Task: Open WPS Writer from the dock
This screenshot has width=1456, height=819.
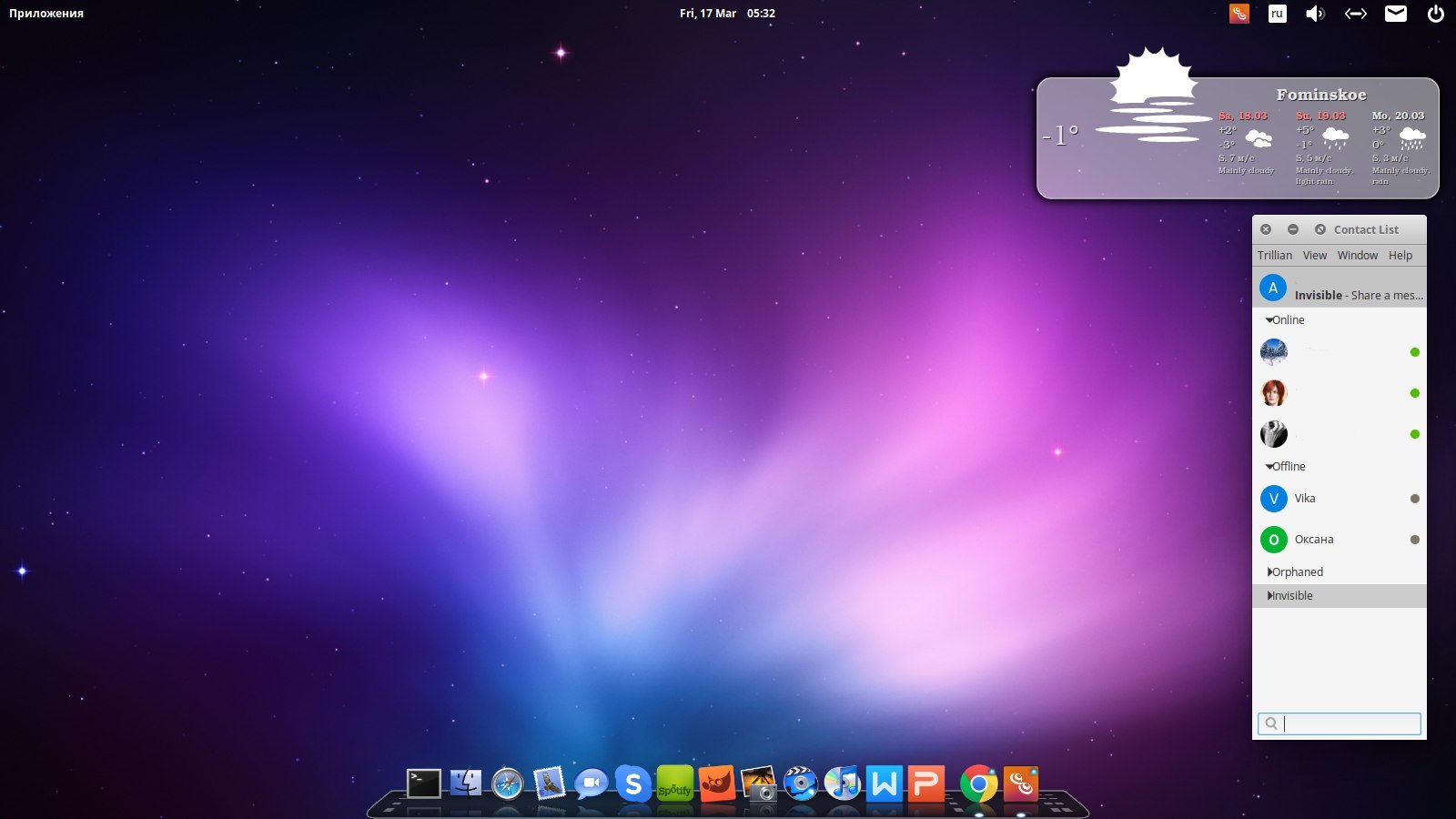Action: [x=884, y=784]
